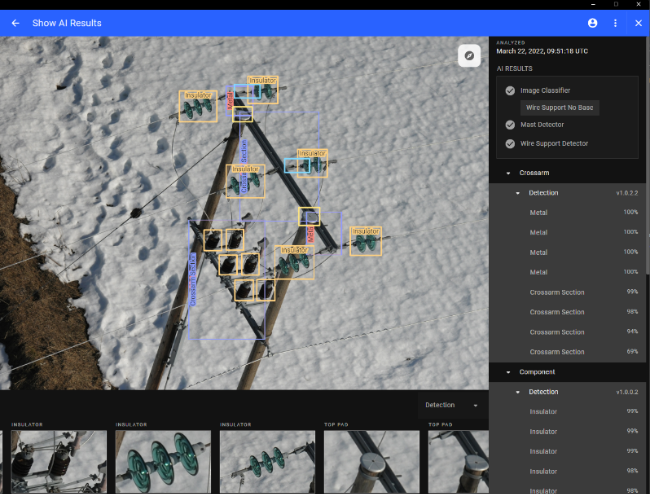Click the back arrow in header

[15, 23]
